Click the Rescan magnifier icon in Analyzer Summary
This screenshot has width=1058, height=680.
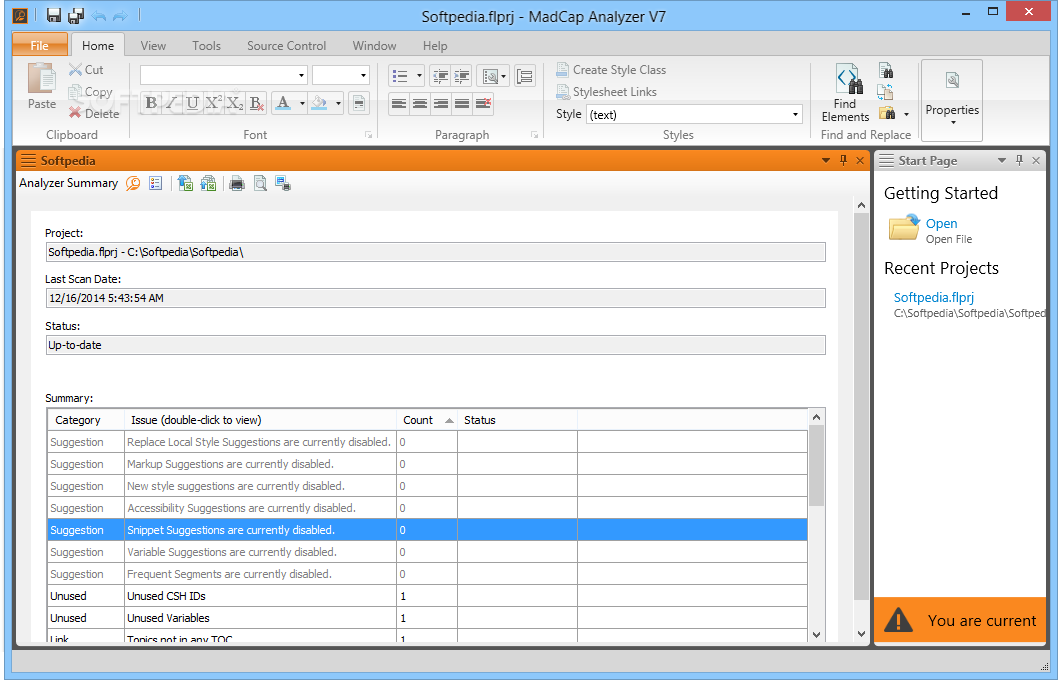click(133, 183)
